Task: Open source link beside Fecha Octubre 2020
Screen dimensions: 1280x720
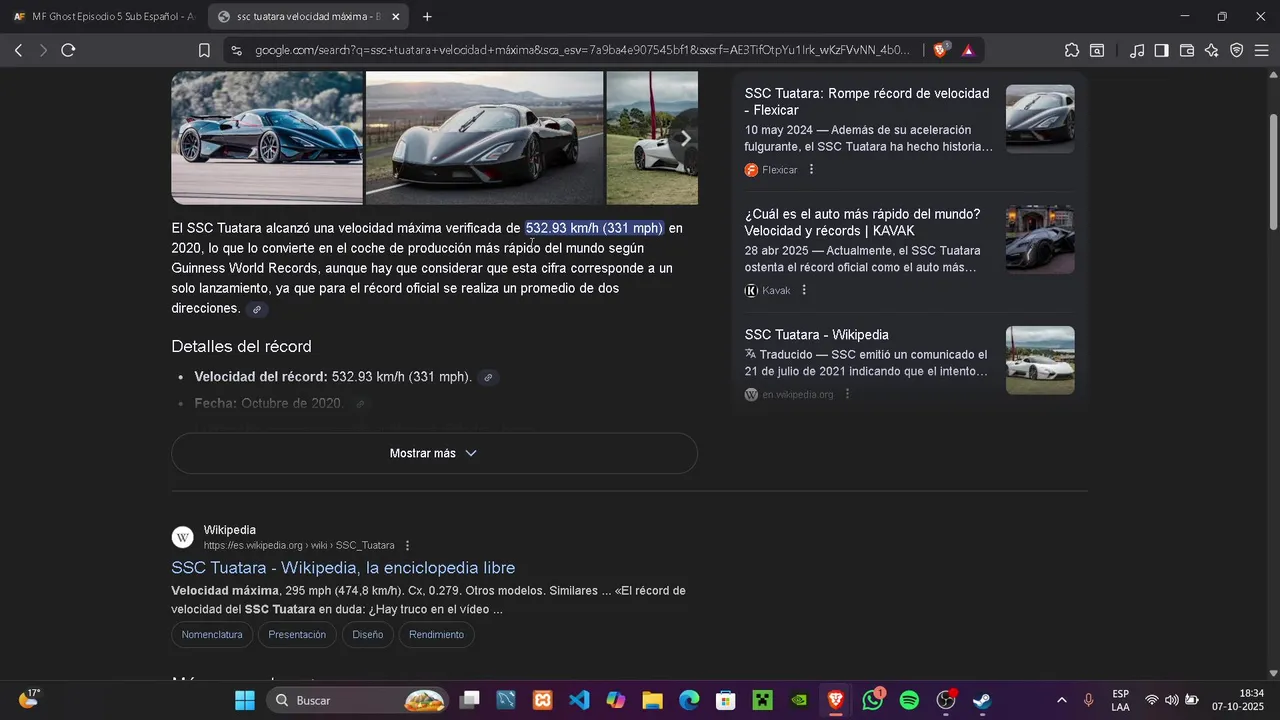Action: pos(360,404)
